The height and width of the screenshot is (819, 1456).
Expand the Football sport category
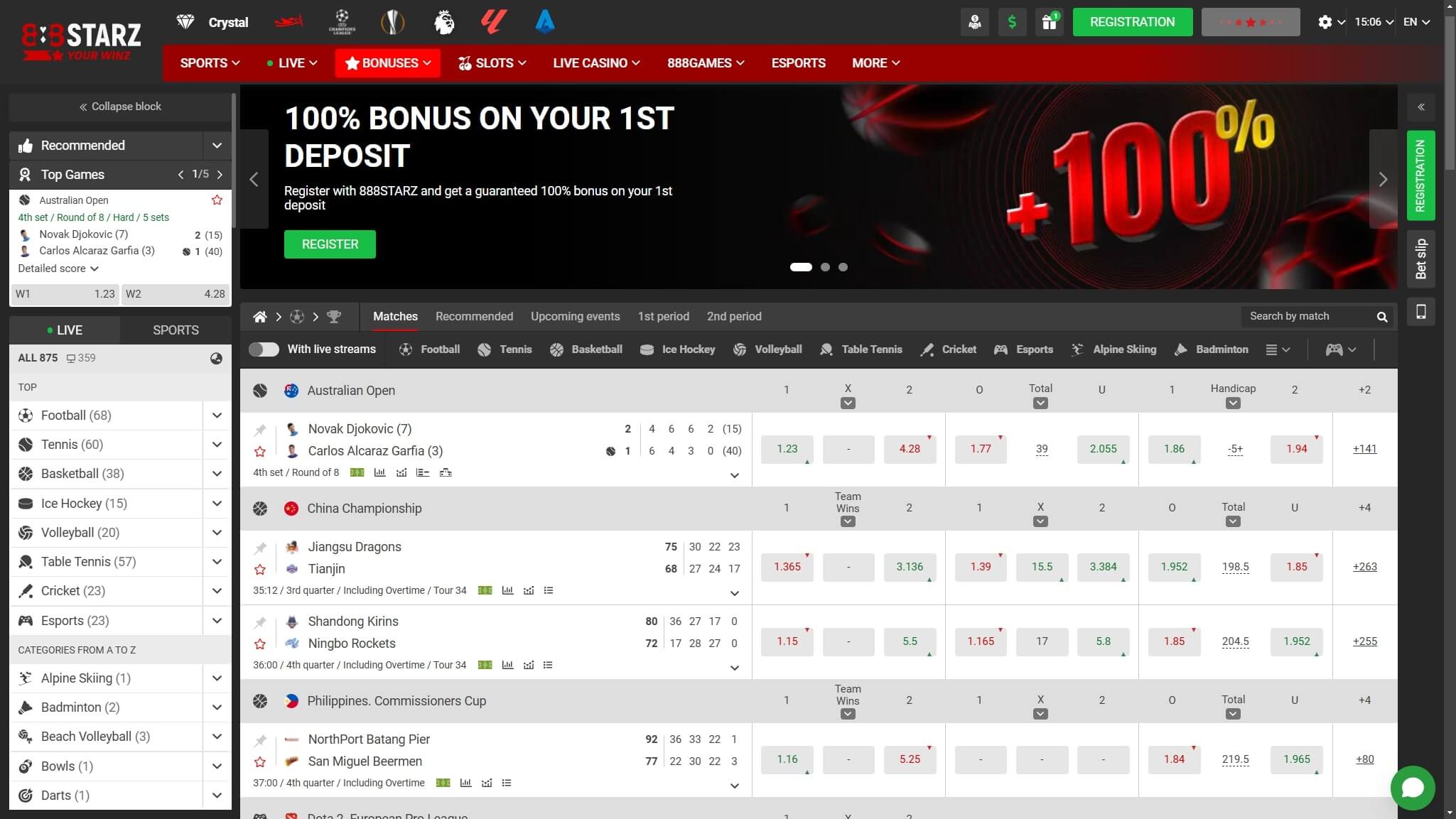click(x=217, y=416)
